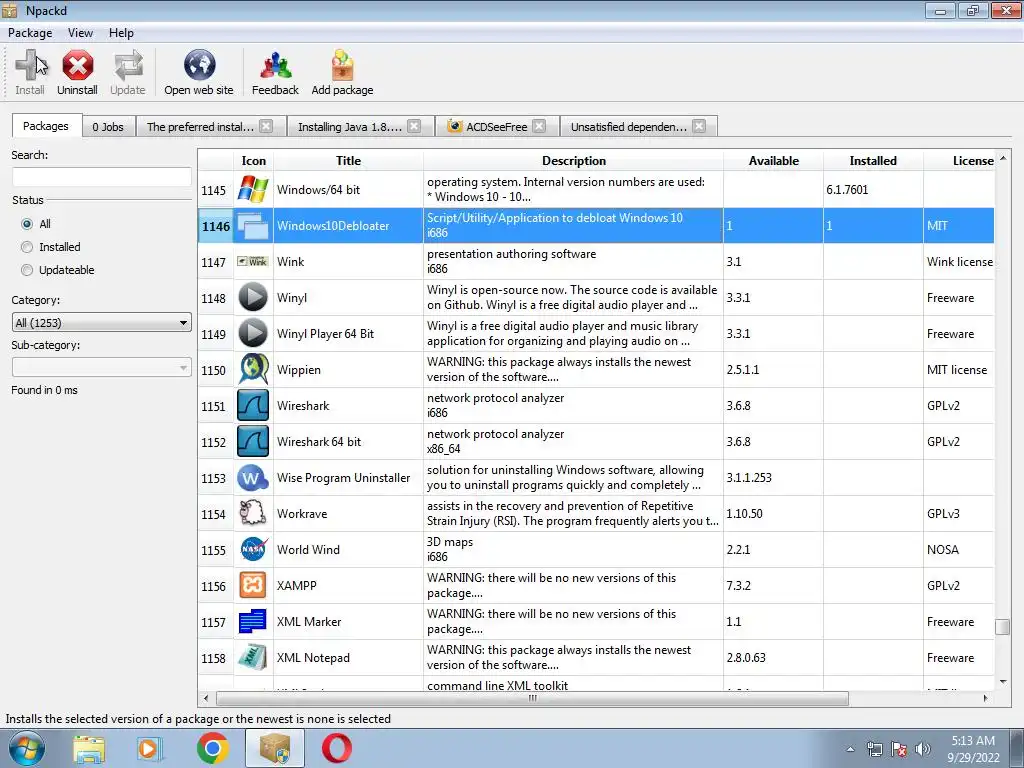Select the Wise Program Uninstaller title
This screenshot has height=768, width=1024.
click(x=344, y=478)
